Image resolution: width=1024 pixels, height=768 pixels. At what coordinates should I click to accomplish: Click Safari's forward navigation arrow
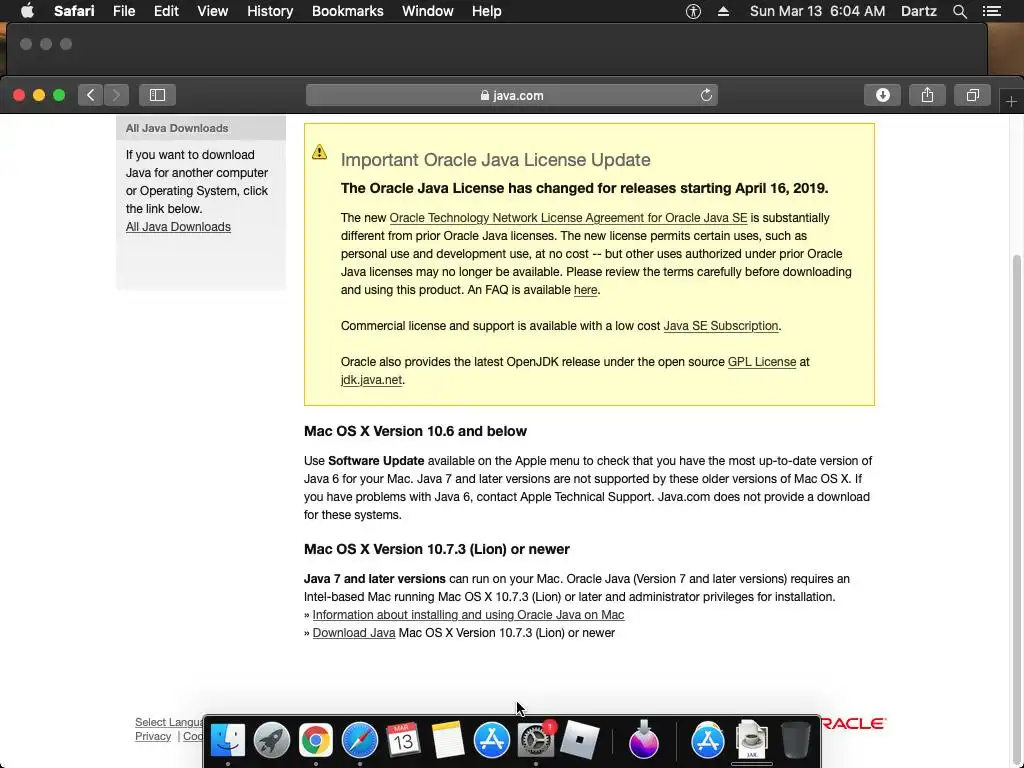click(116, 95)
